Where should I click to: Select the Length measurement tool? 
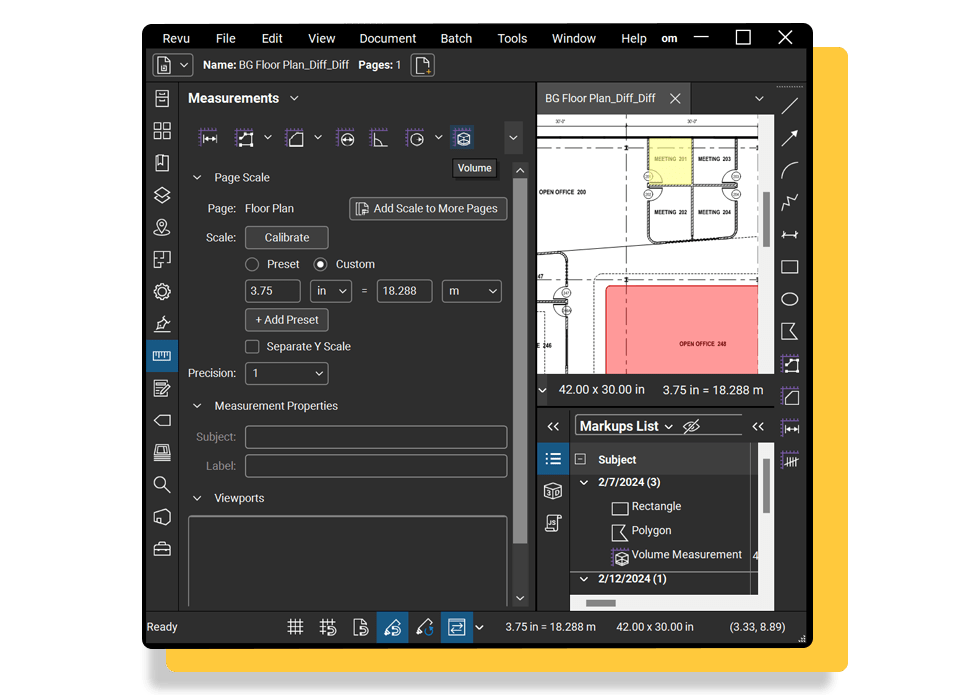[x=207, y=137]
